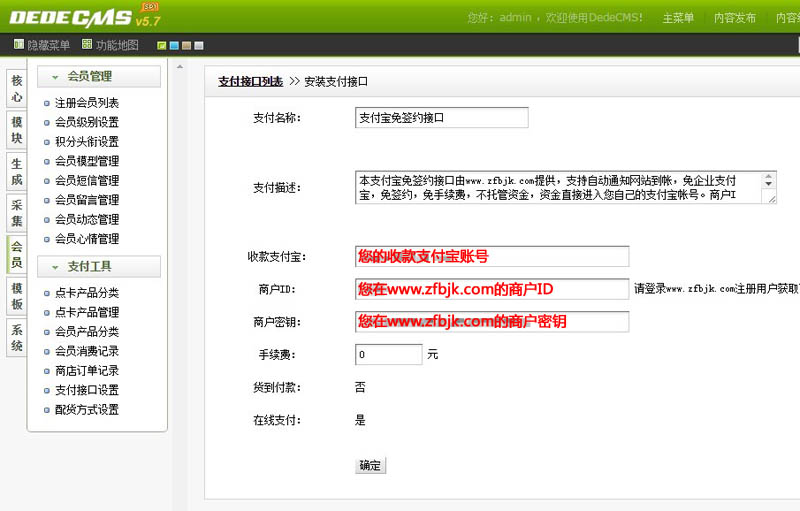The image size is (800, 511).
Task: Select the gray theme color swatch
Action: pos(198,45)
